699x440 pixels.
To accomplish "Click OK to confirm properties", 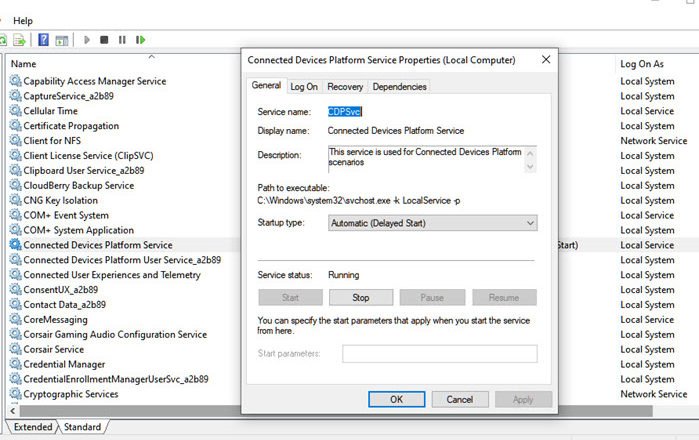I will click(396, 399).
